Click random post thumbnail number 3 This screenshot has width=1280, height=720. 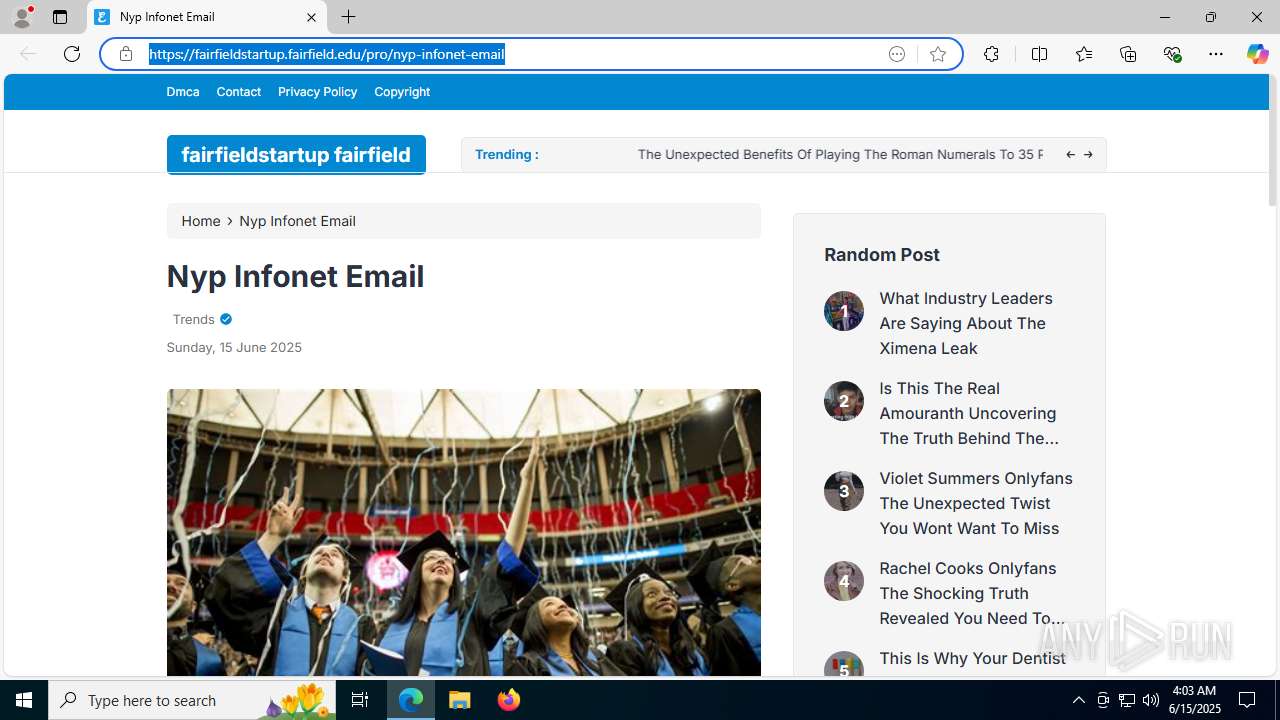(x=844, y=491)
